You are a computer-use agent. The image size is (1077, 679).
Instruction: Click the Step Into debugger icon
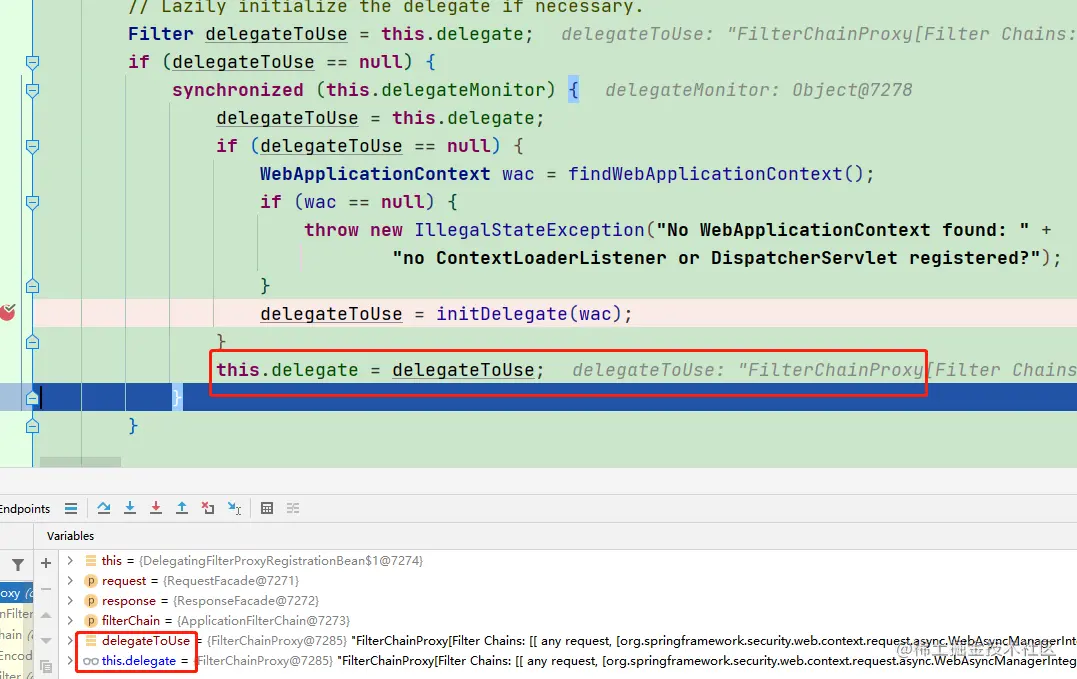(130, 508)
